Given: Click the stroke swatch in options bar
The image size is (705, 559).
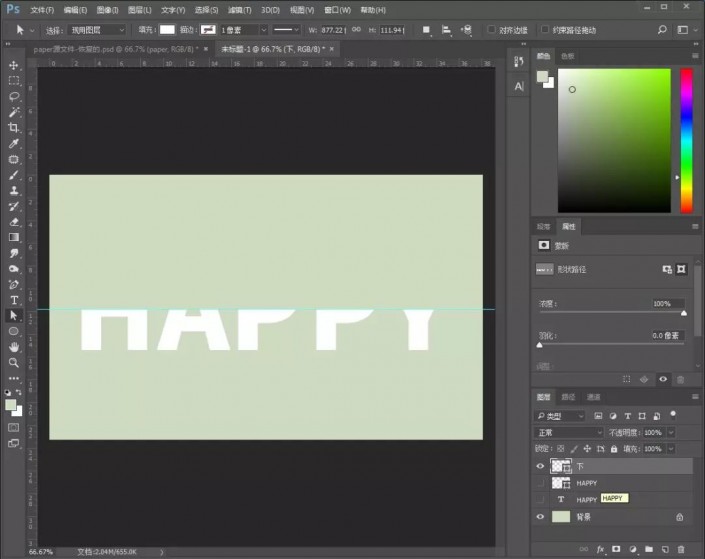Looking at the screenshot, I should [208, 30].
